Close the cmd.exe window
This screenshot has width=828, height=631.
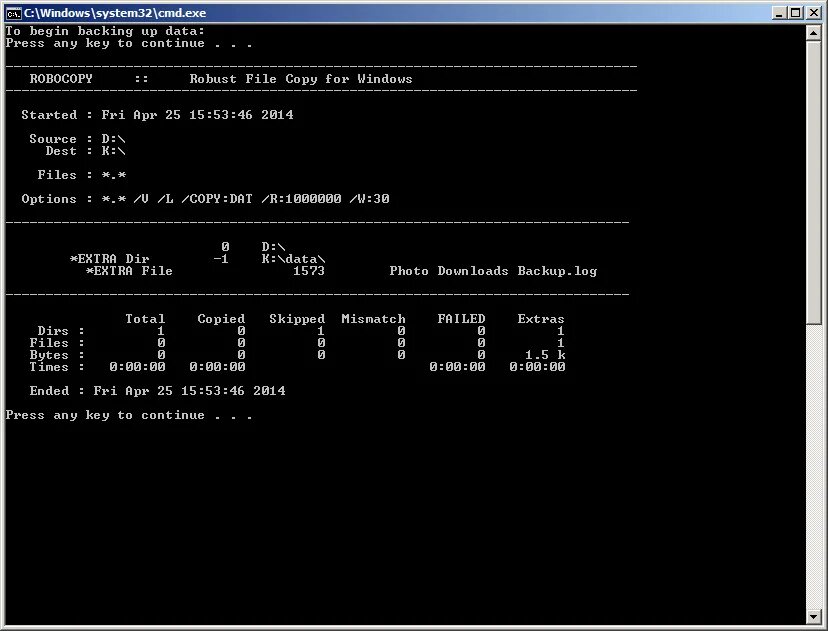coord(813,13)
